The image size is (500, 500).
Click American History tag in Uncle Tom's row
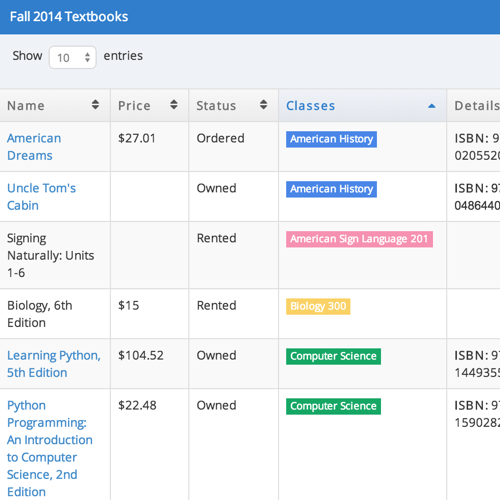[x=331, y=189]
